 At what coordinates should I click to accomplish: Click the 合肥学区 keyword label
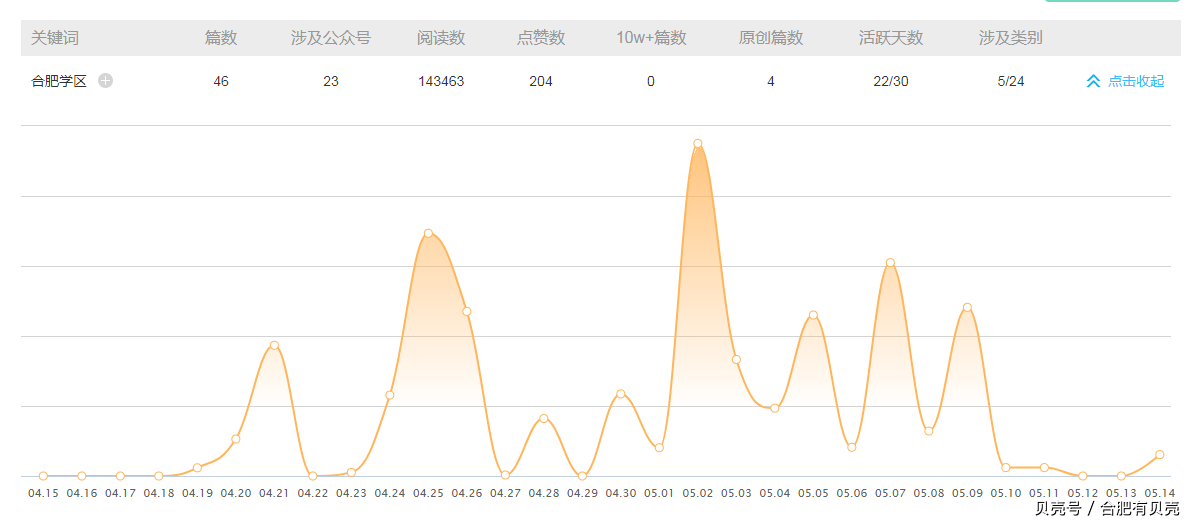tap(59, 81)
